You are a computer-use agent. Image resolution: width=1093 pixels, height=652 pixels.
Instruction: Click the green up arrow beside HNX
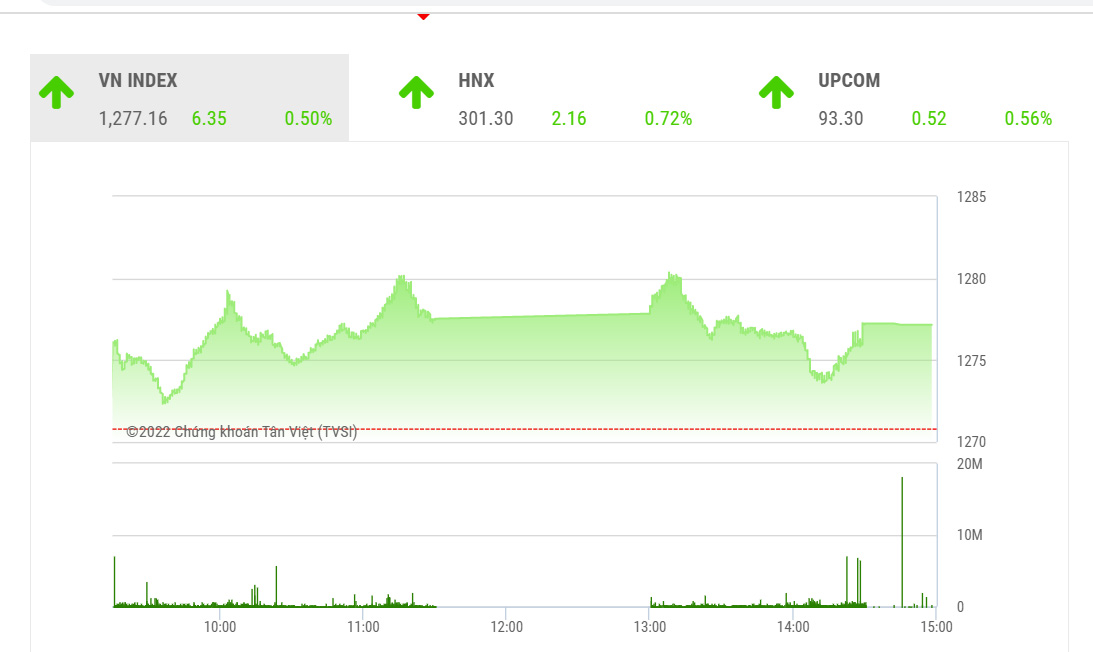416,92
